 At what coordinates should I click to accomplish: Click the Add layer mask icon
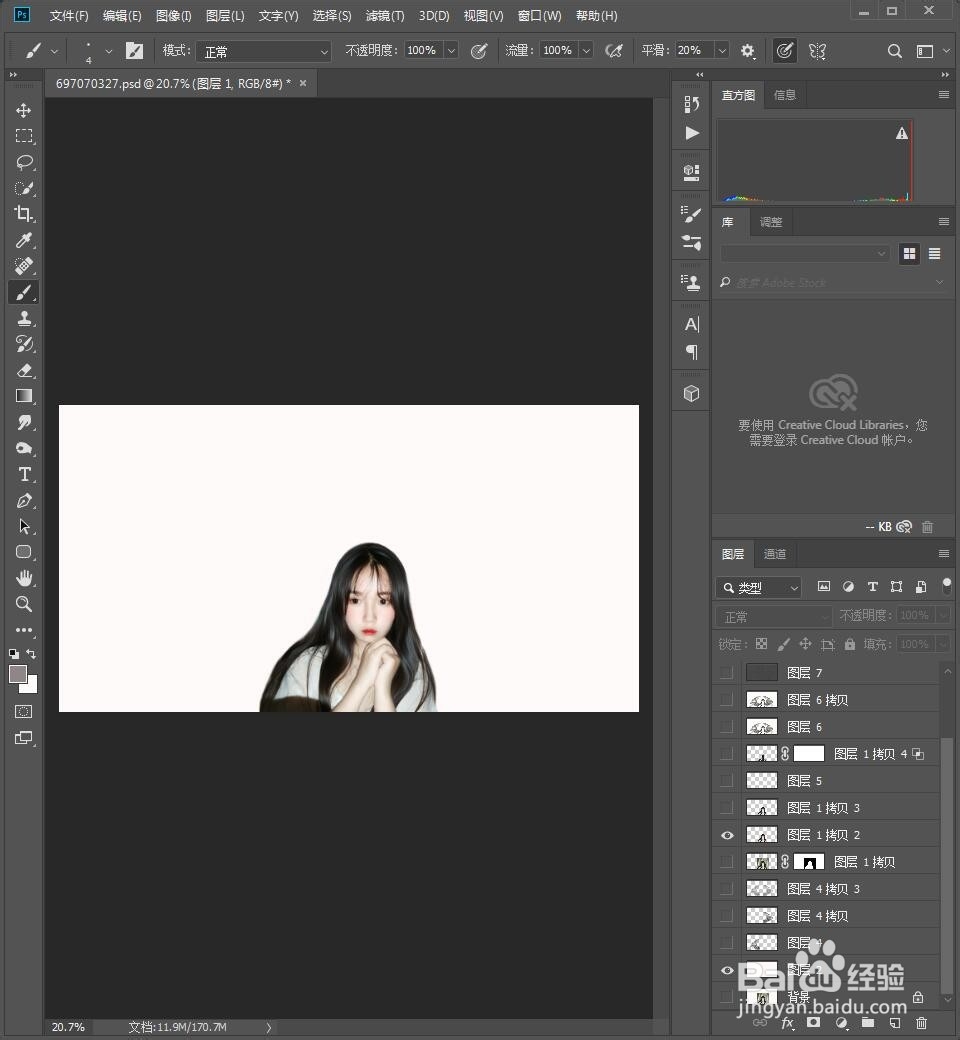click(x=813, y=1024)
